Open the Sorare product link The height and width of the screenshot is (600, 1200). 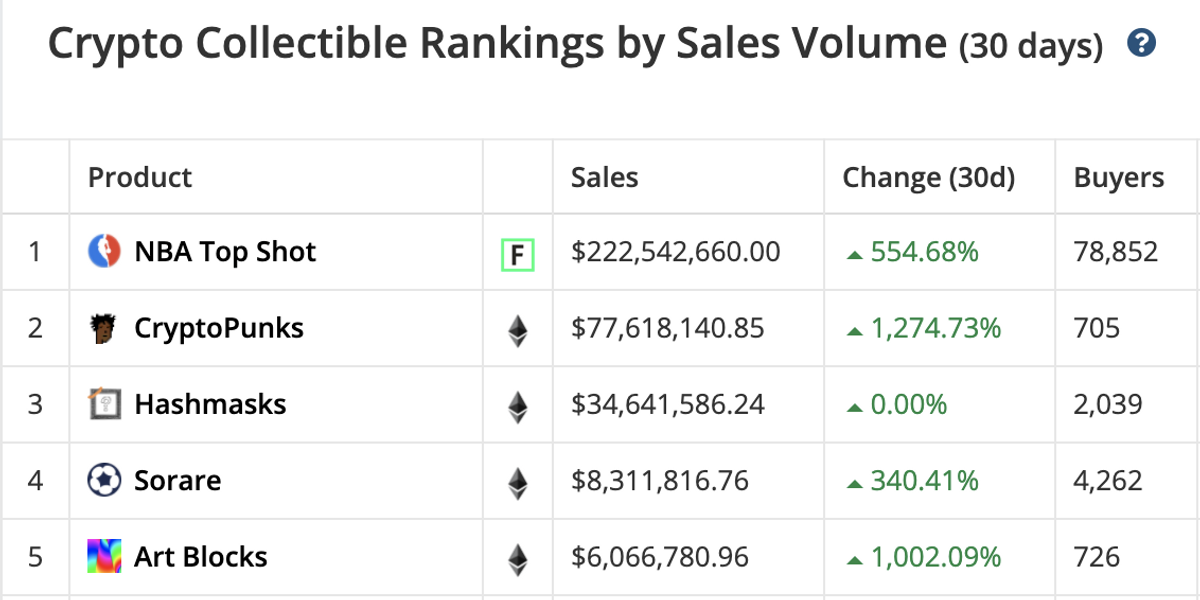[178, 480]
